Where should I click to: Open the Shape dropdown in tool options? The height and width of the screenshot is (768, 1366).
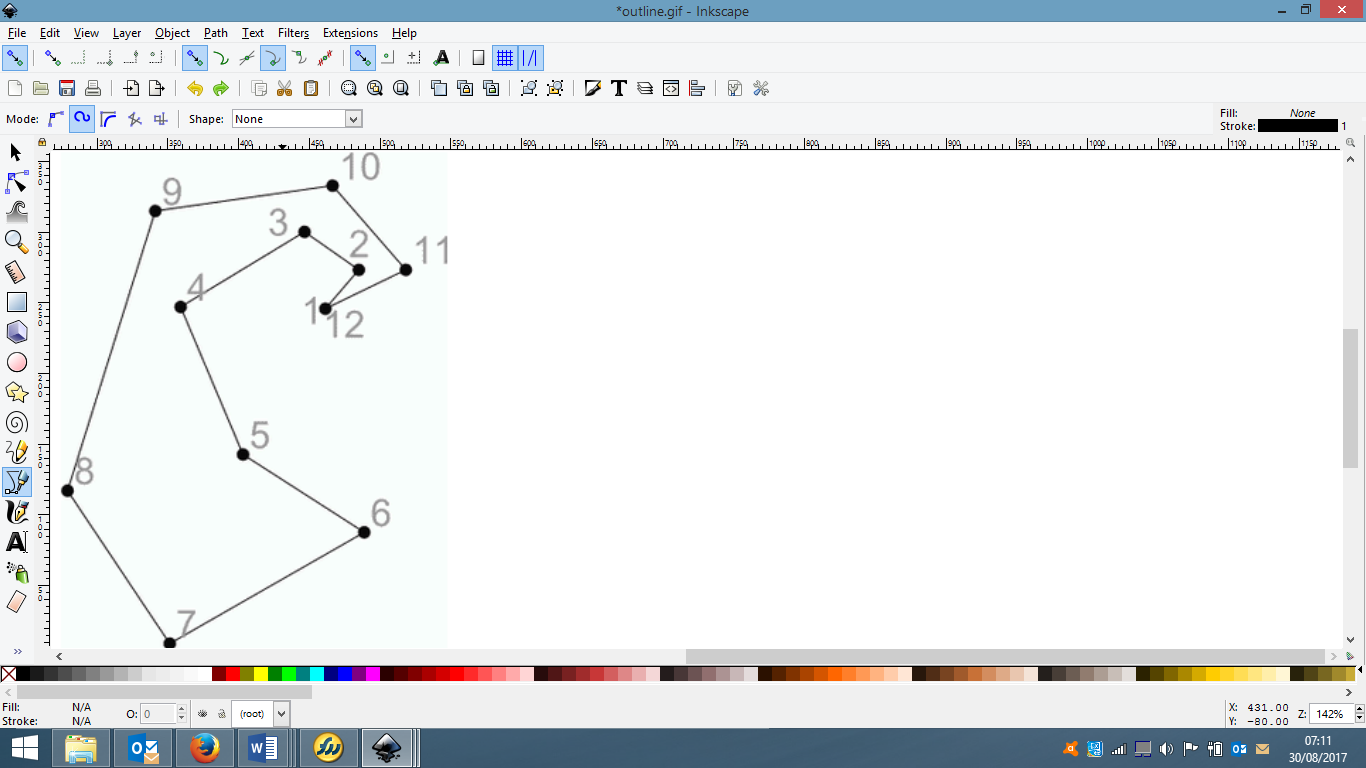tap(296, 118)
